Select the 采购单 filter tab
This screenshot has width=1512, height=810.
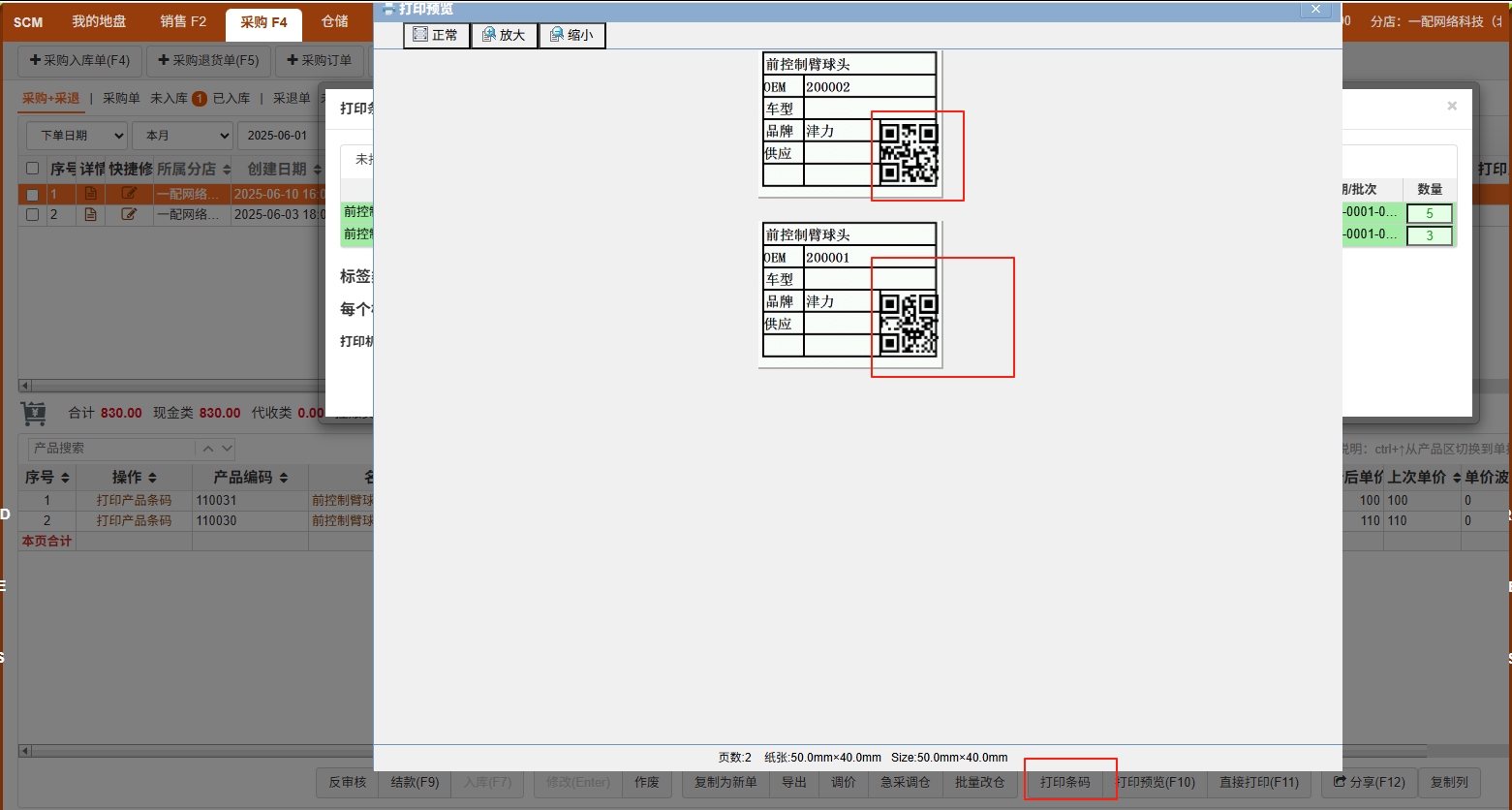pyautogui.click(x=121, y=98)
